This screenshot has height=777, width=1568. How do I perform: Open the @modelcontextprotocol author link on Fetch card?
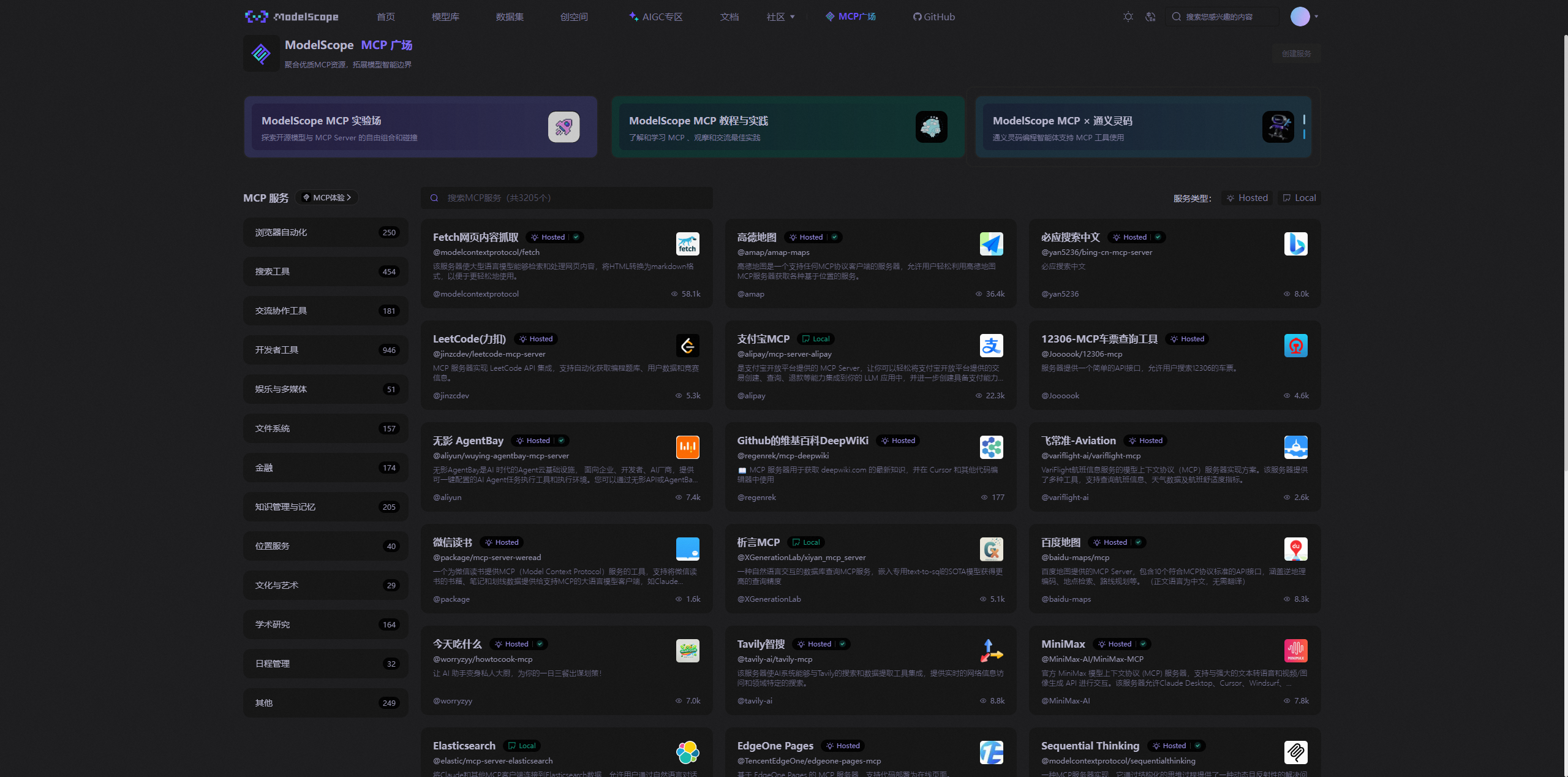[475, 294]
